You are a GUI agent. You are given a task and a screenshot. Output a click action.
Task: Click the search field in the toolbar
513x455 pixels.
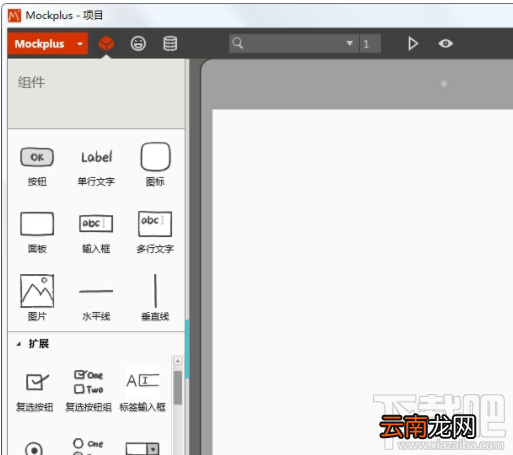[293, 43]
